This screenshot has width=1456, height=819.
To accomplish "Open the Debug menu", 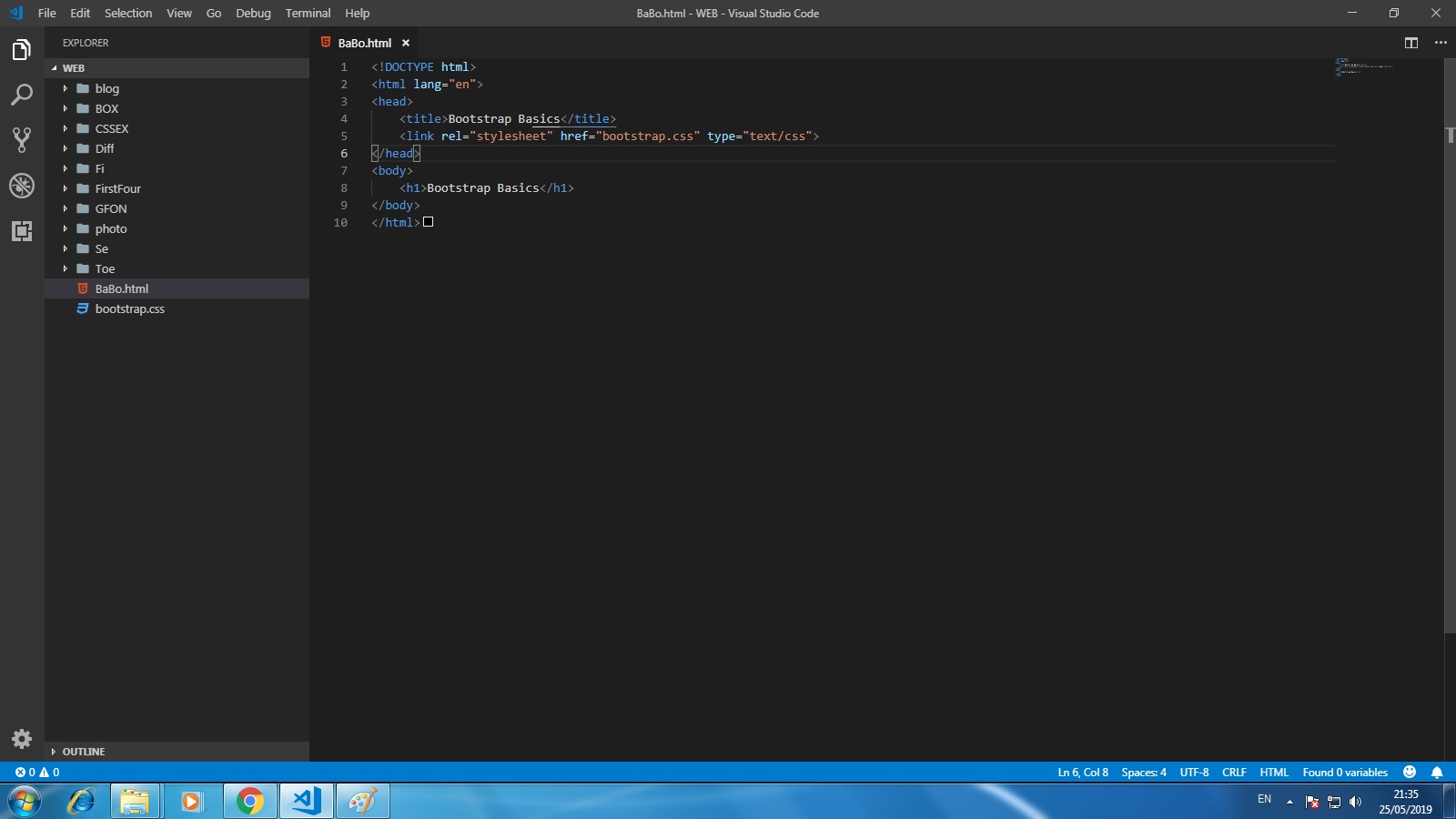I will click(253, 13).
